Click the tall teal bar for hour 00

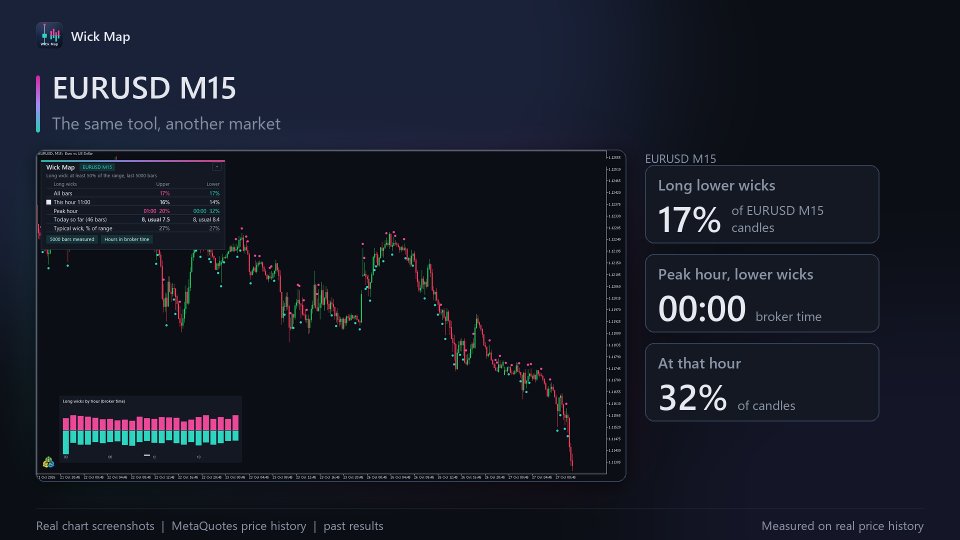pos(66,441)
